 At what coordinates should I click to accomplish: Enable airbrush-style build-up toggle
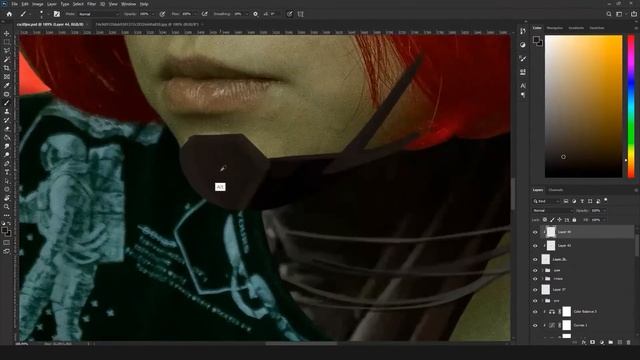point(204,14)
